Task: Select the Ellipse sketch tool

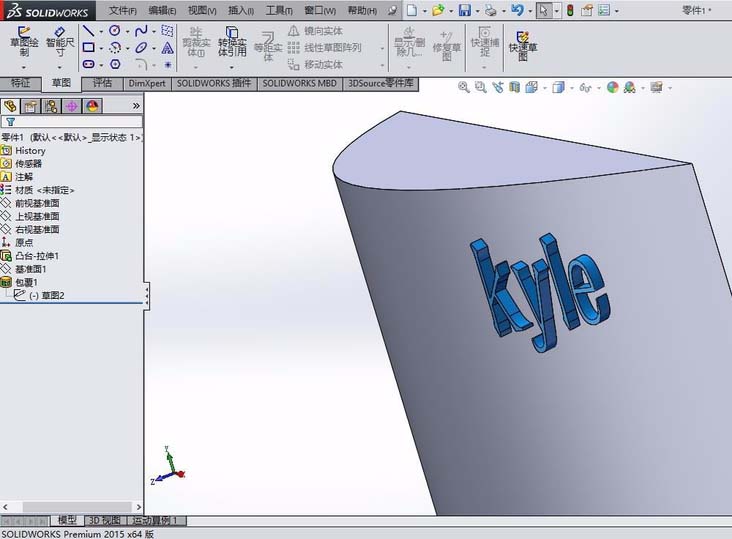Action: tap(141, 47)
